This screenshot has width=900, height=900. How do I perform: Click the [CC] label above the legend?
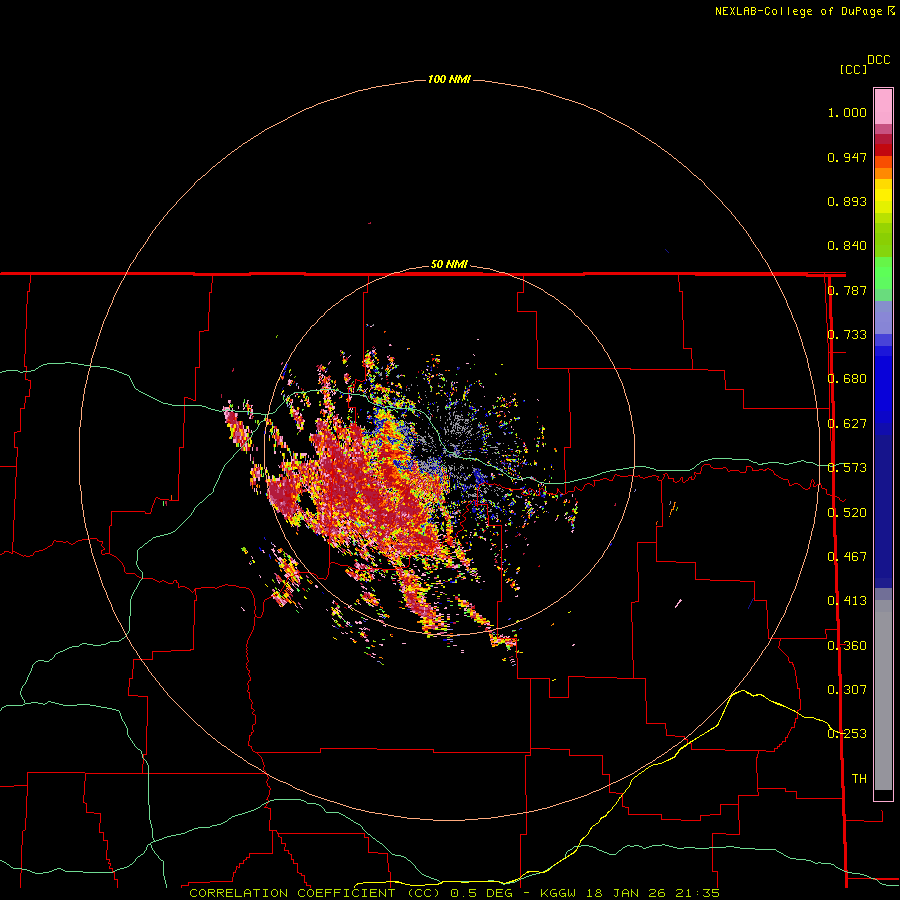(x=853, y=69)
